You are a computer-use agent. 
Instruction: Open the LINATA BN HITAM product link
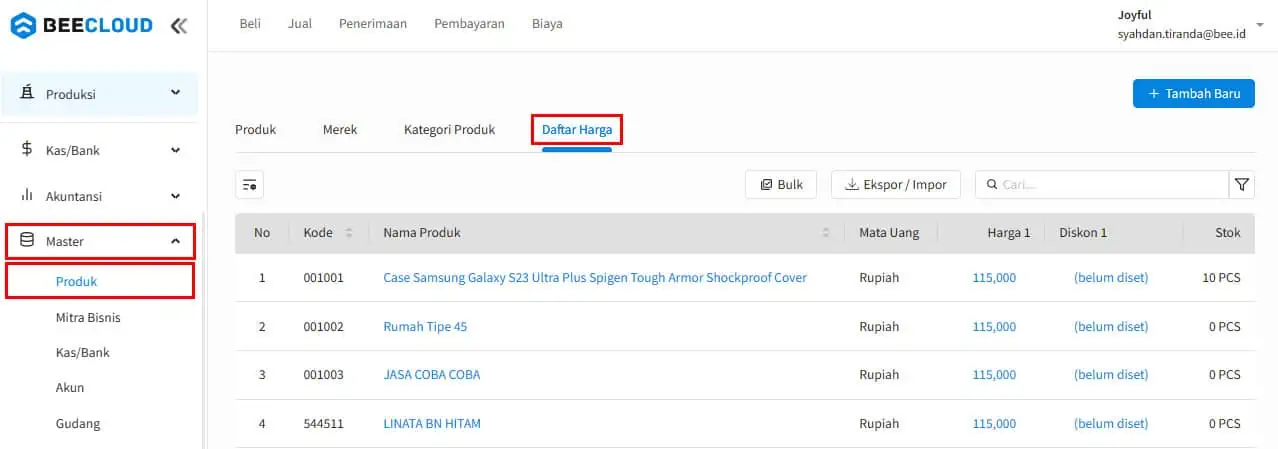click(x=432, y=424)
